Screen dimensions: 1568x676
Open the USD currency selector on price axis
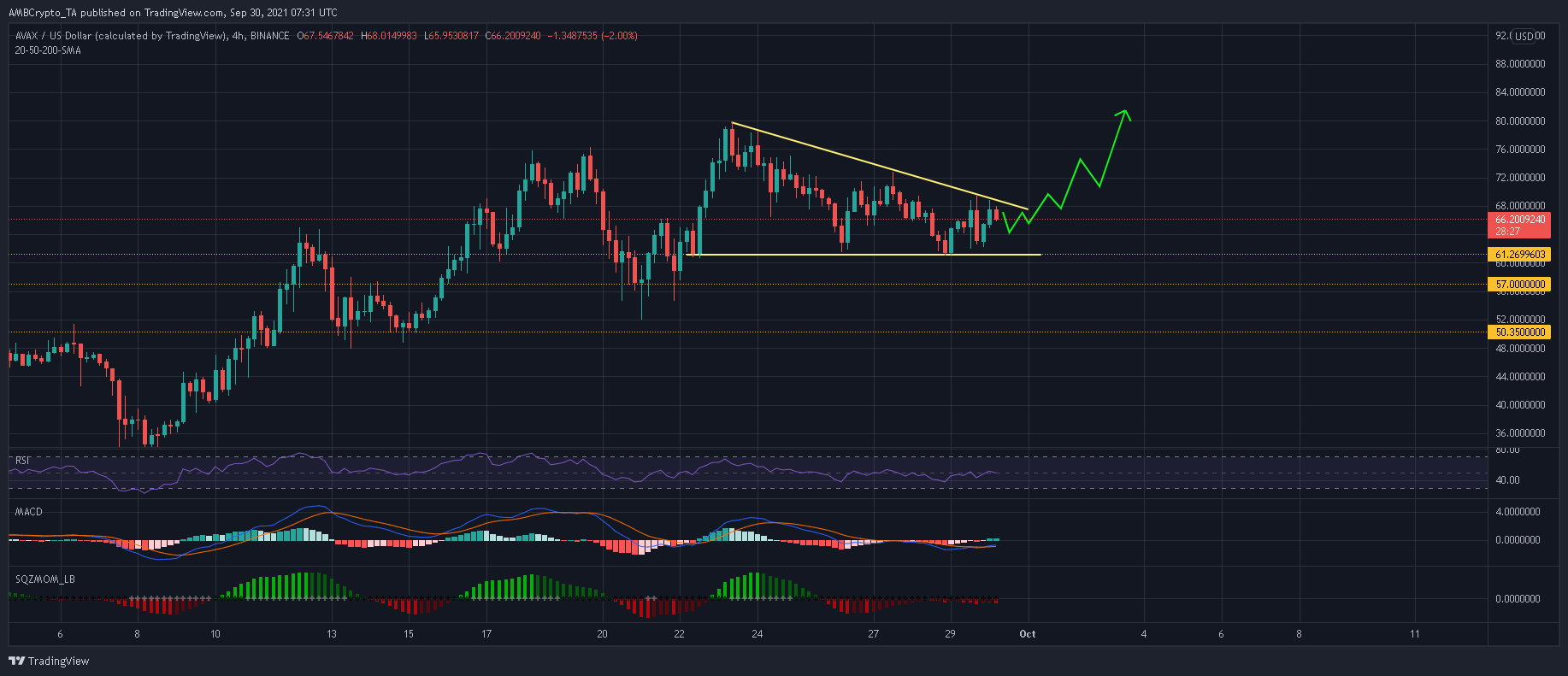coord(1526,36)
